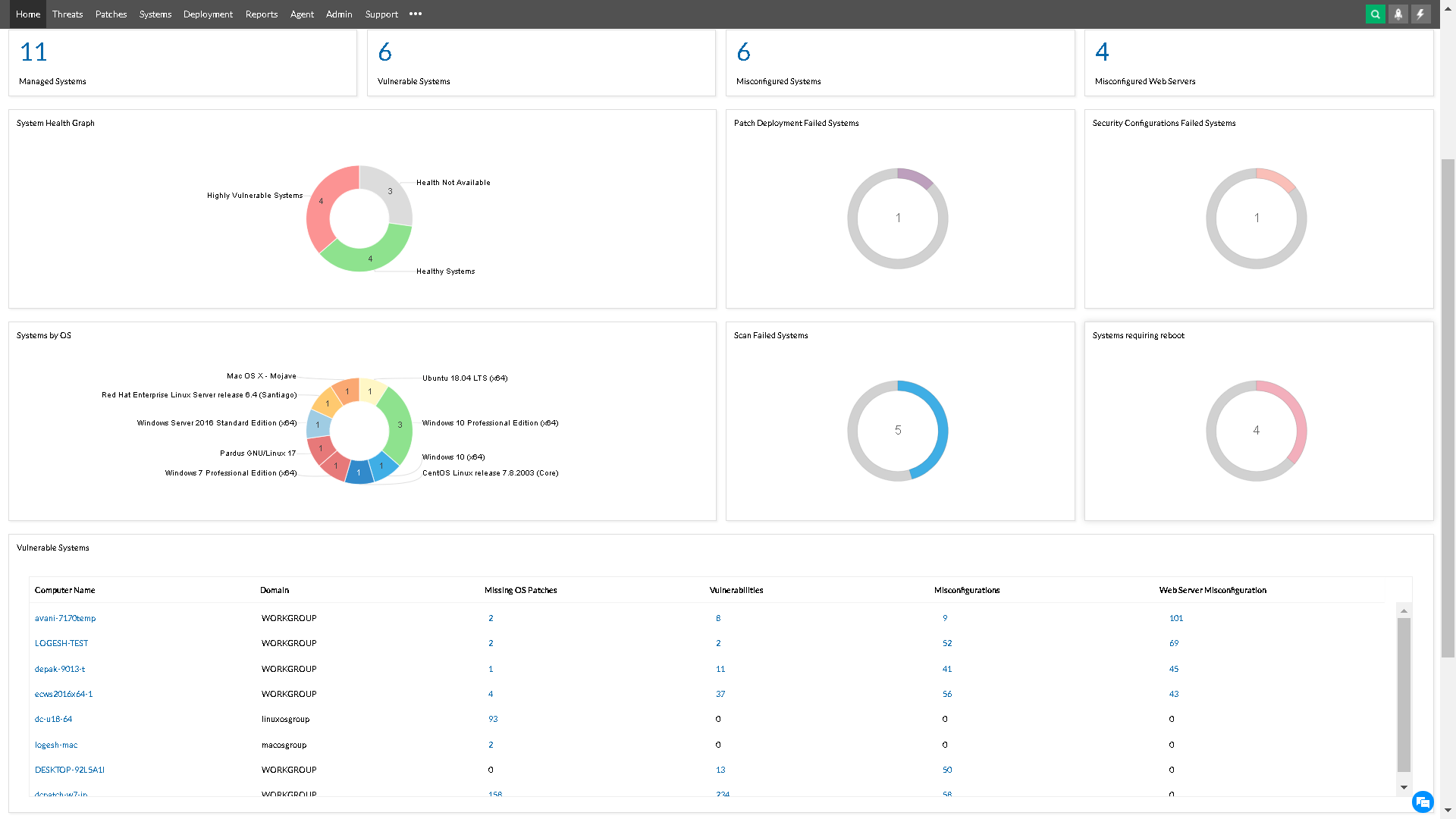Open the Threats menu
This screenshot has width=1456, height=819.
67,14
